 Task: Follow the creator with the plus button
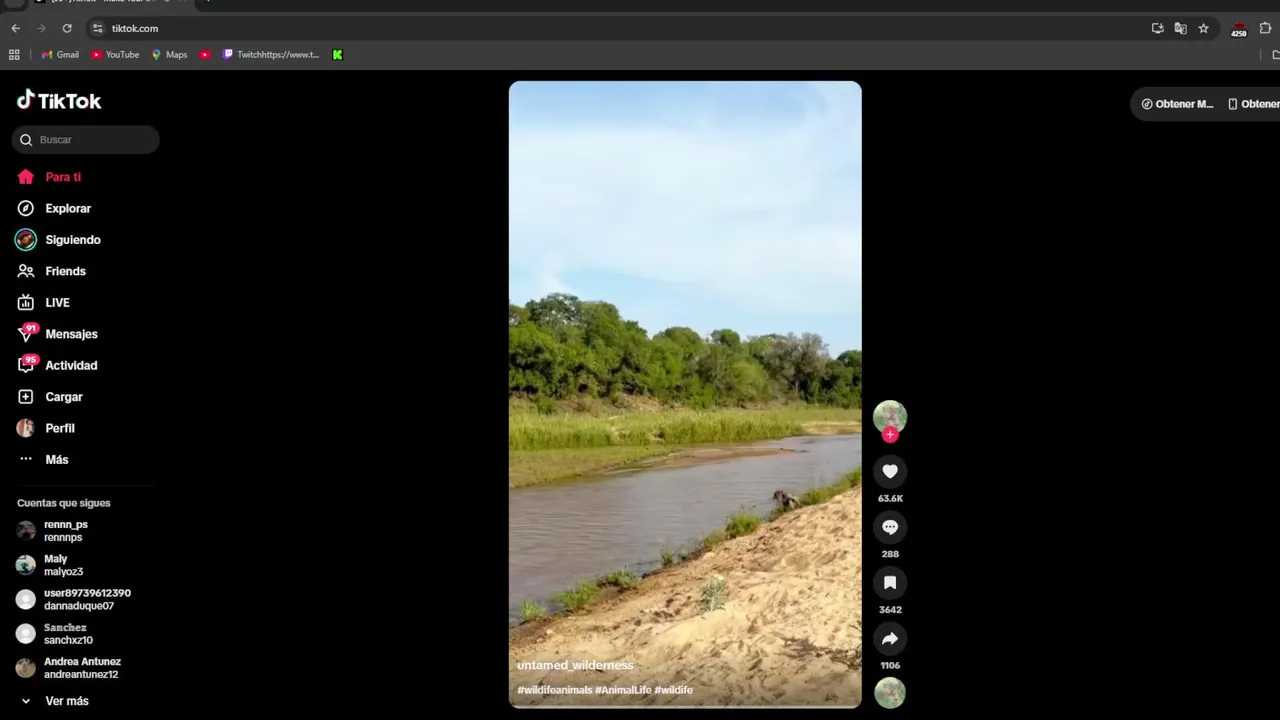coord(890,435)
